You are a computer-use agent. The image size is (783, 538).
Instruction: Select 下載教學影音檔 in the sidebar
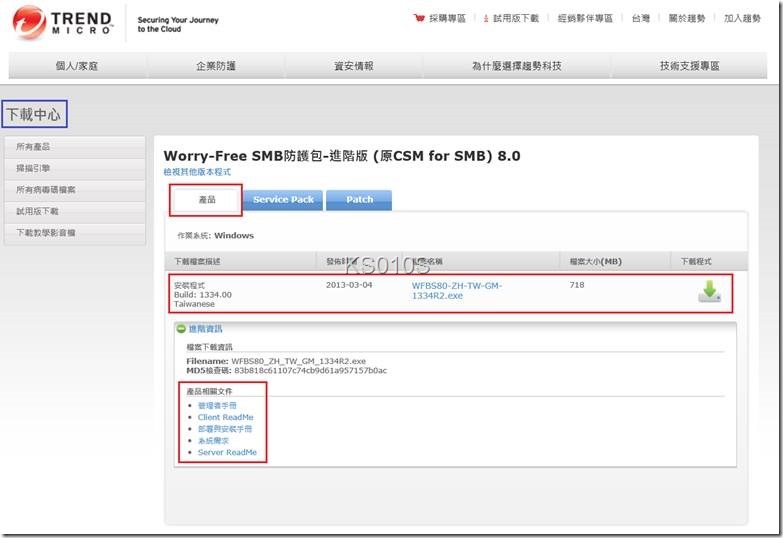74,232
